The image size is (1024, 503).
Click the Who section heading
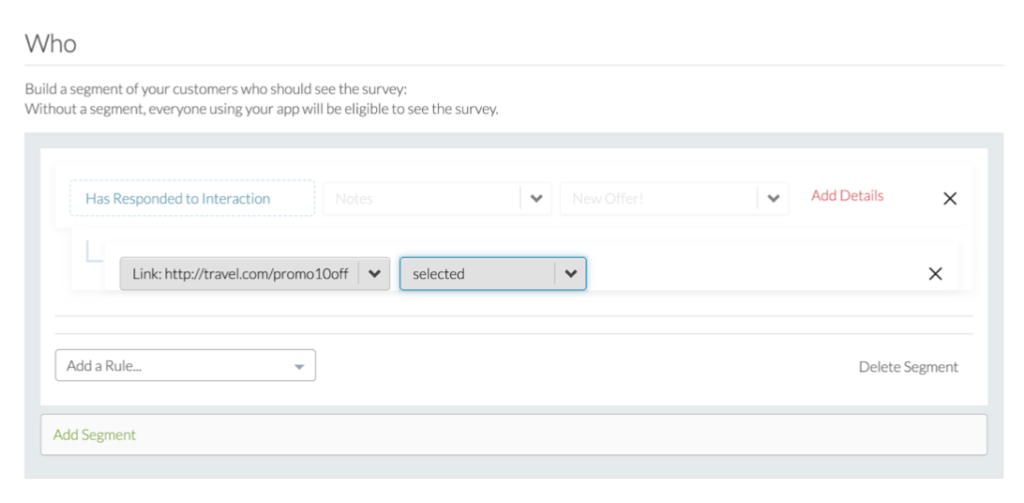coord(50,43)
